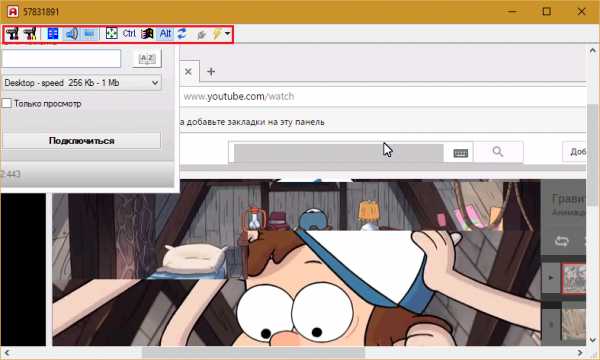Screen dimensions: 600x360
Task: Click the Грави video title text
Action: [x=569, y=199]
